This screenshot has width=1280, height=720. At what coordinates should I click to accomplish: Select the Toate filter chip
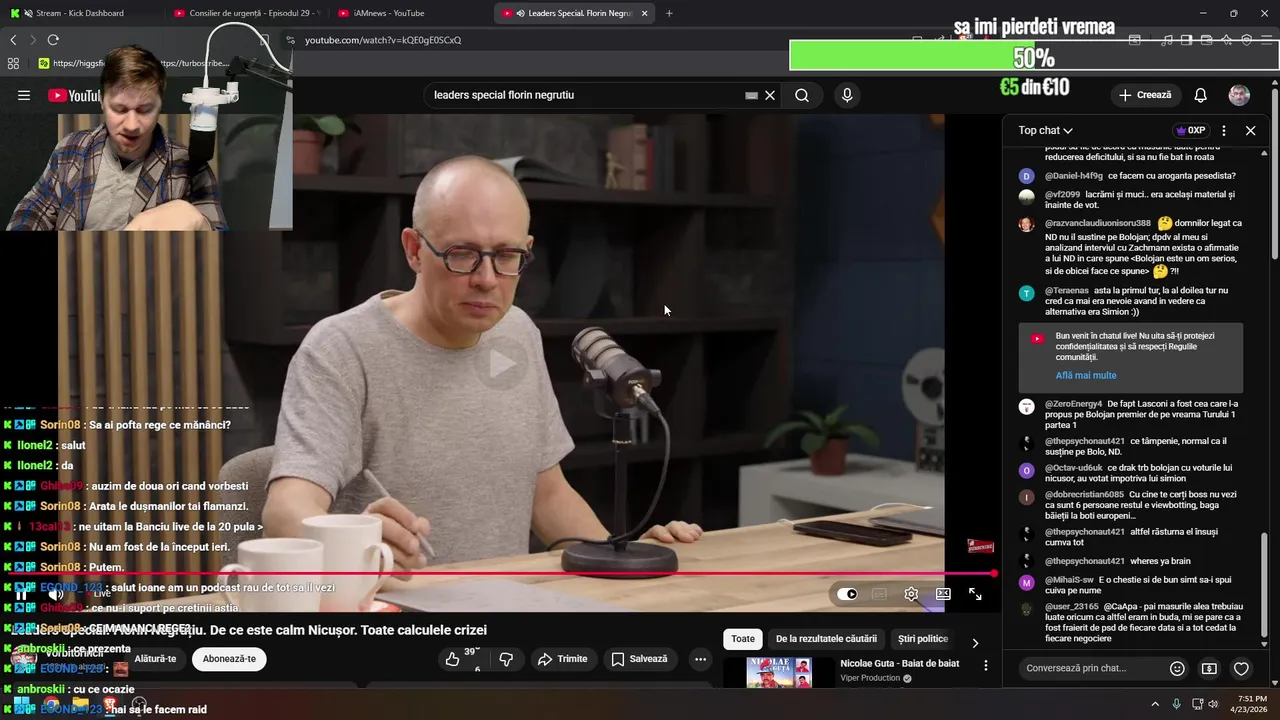click(743, 639)
